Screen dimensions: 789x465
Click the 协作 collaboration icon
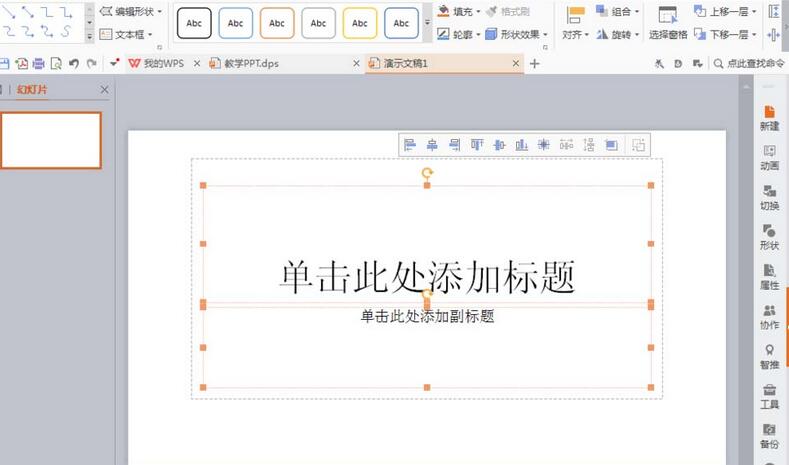(x=768, y=316)
